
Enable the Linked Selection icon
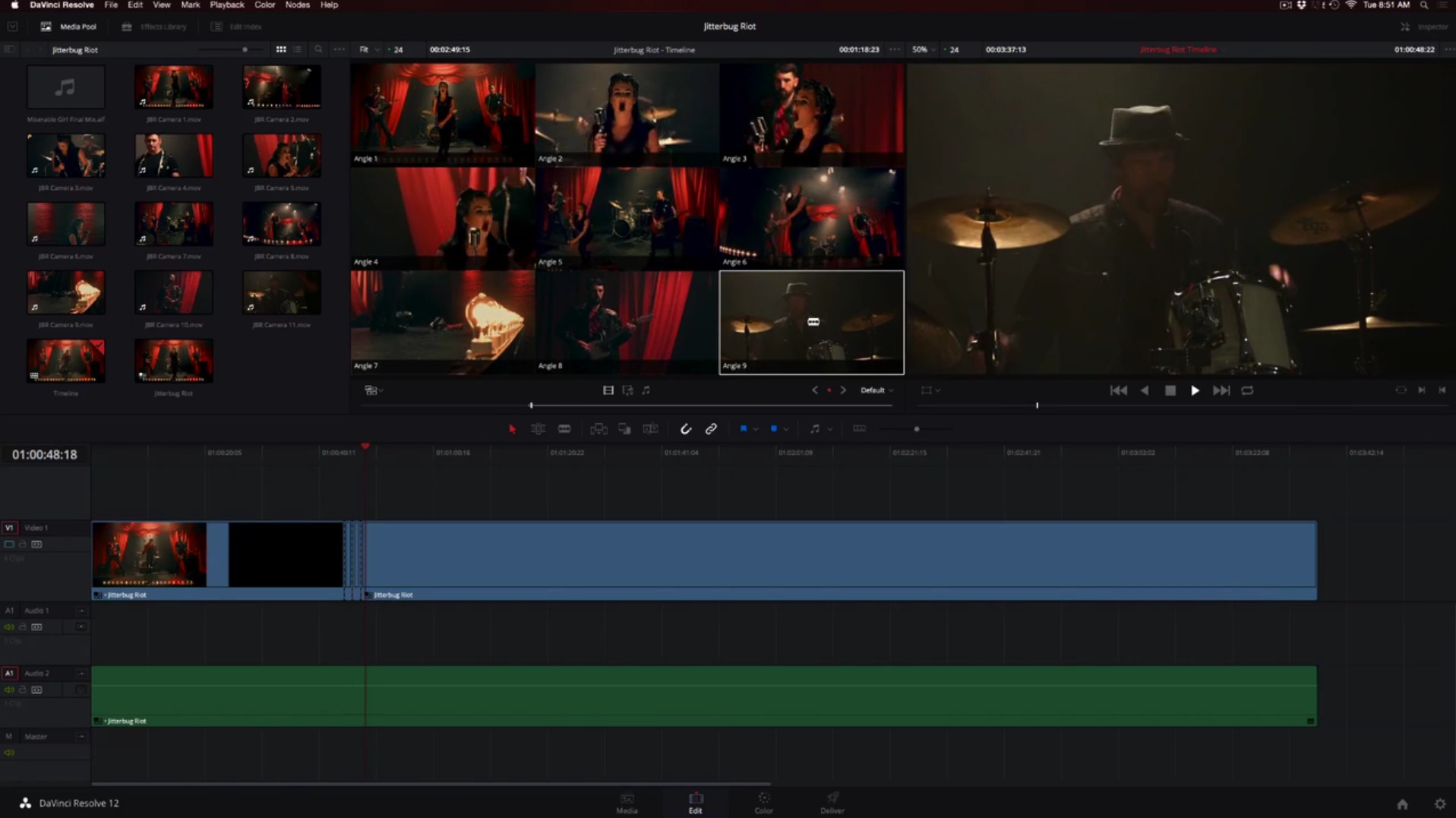(711, 428)
